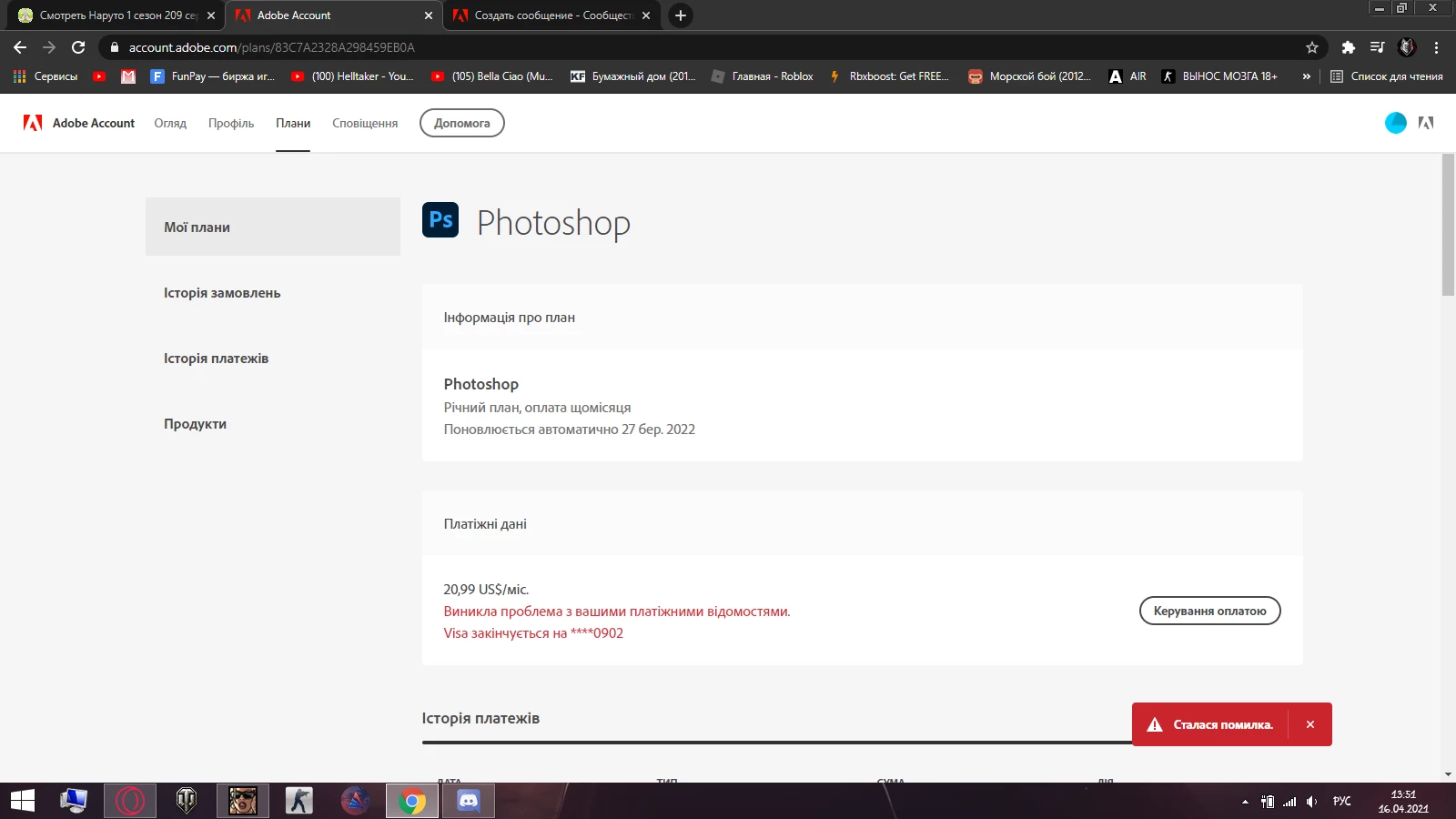Bookmark this page with star icon

[x=1311, y=47]
